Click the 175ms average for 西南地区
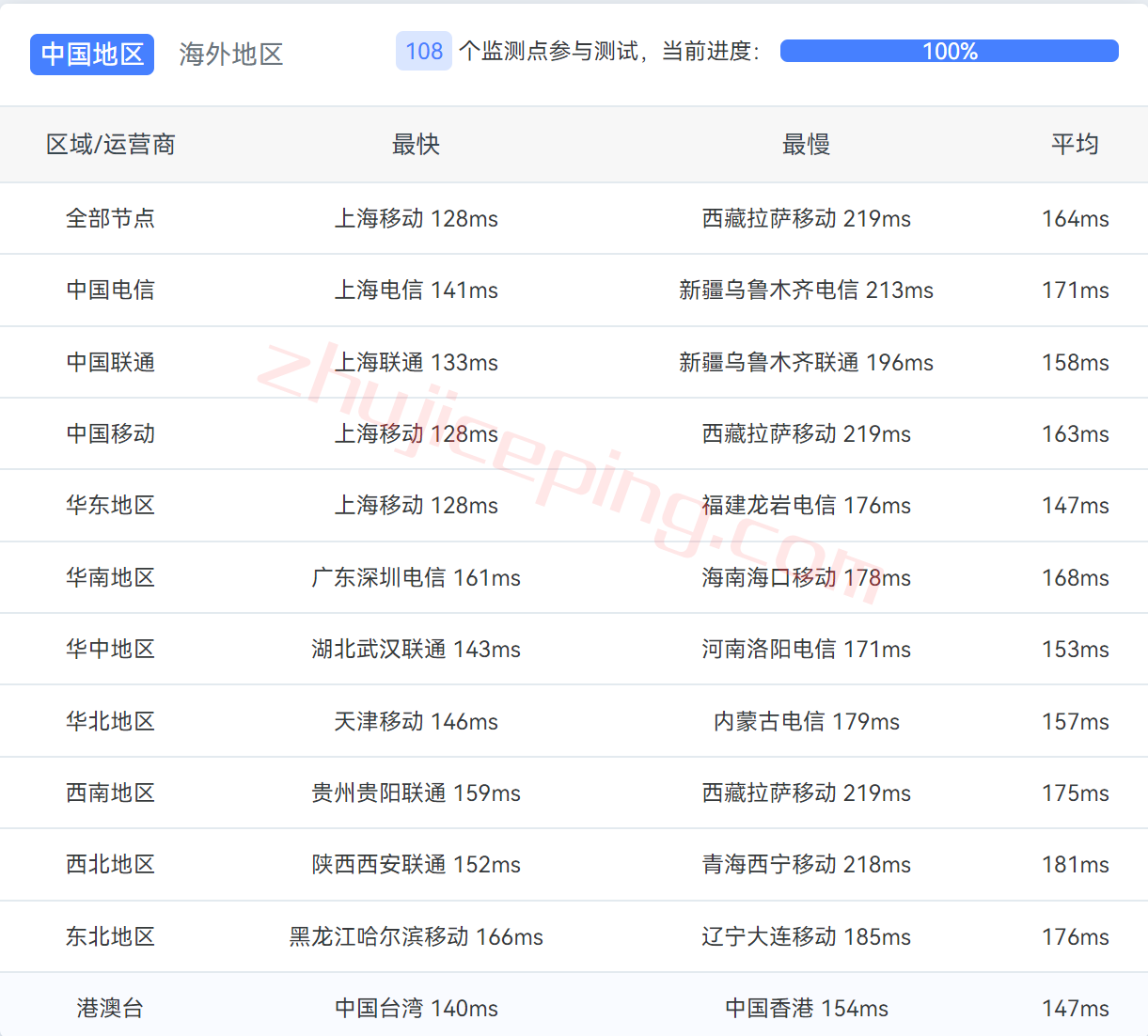 (1076, 793)
